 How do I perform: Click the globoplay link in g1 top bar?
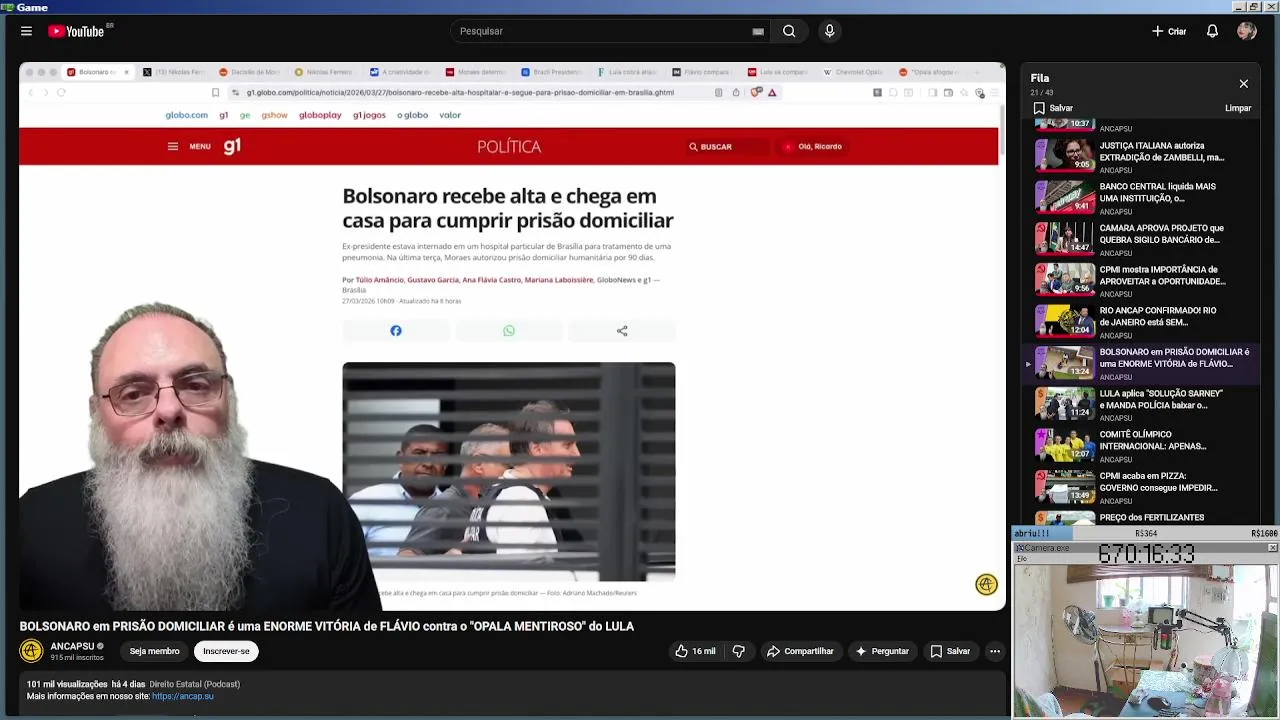tap(320, 115)
